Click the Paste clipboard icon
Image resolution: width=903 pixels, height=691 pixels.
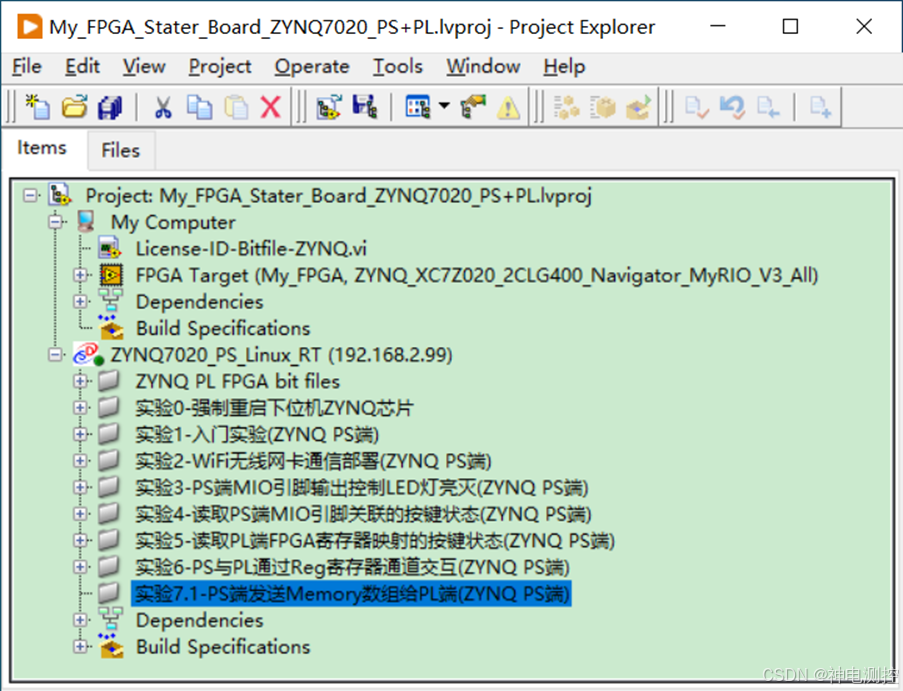(236, 107)
